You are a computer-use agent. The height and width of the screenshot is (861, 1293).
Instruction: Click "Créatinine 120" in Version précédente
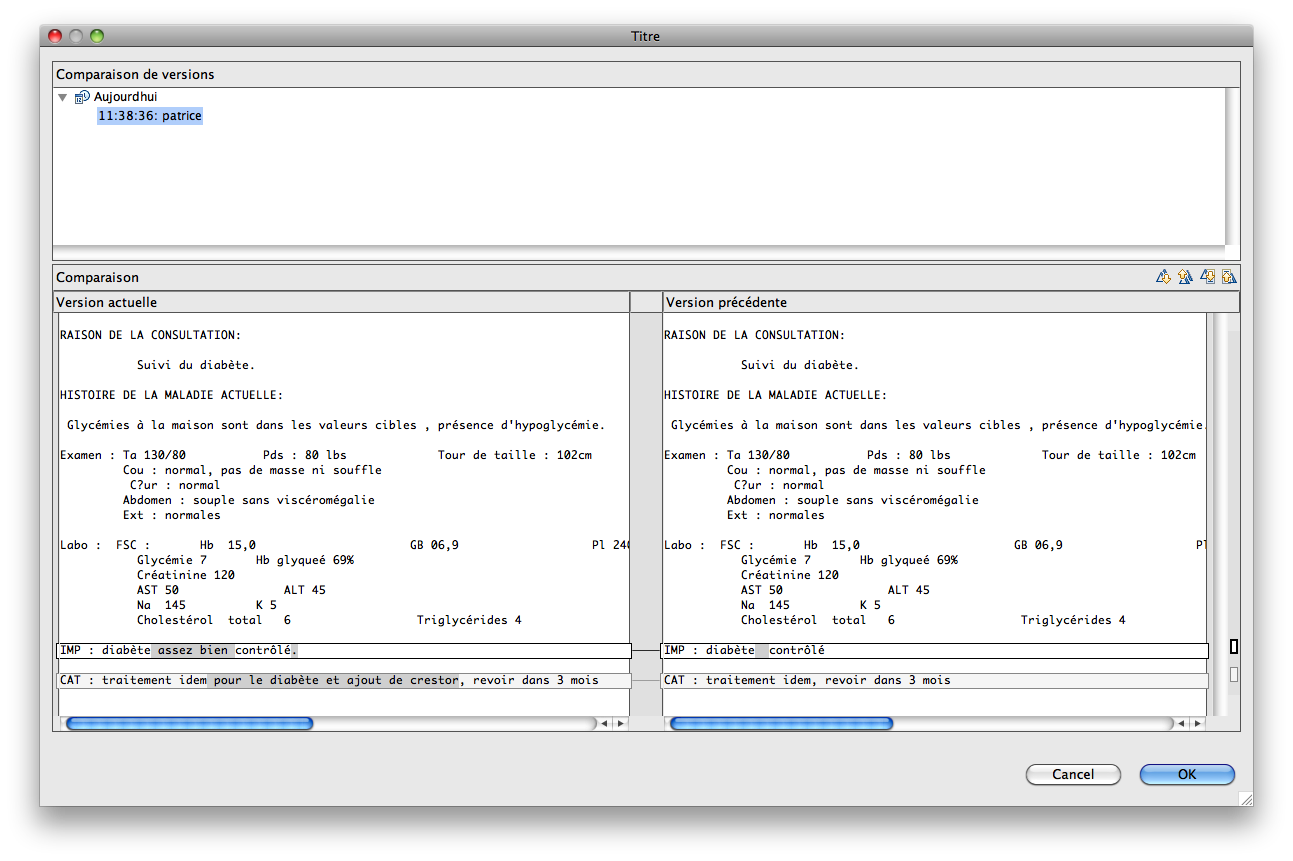(790, 575)
